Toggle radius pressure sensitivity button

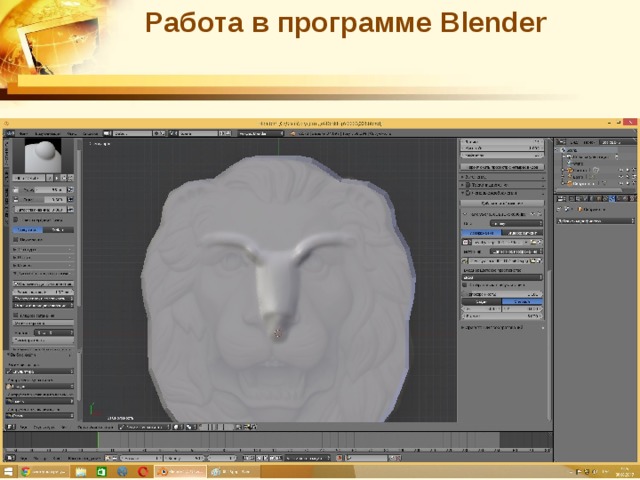70,190
